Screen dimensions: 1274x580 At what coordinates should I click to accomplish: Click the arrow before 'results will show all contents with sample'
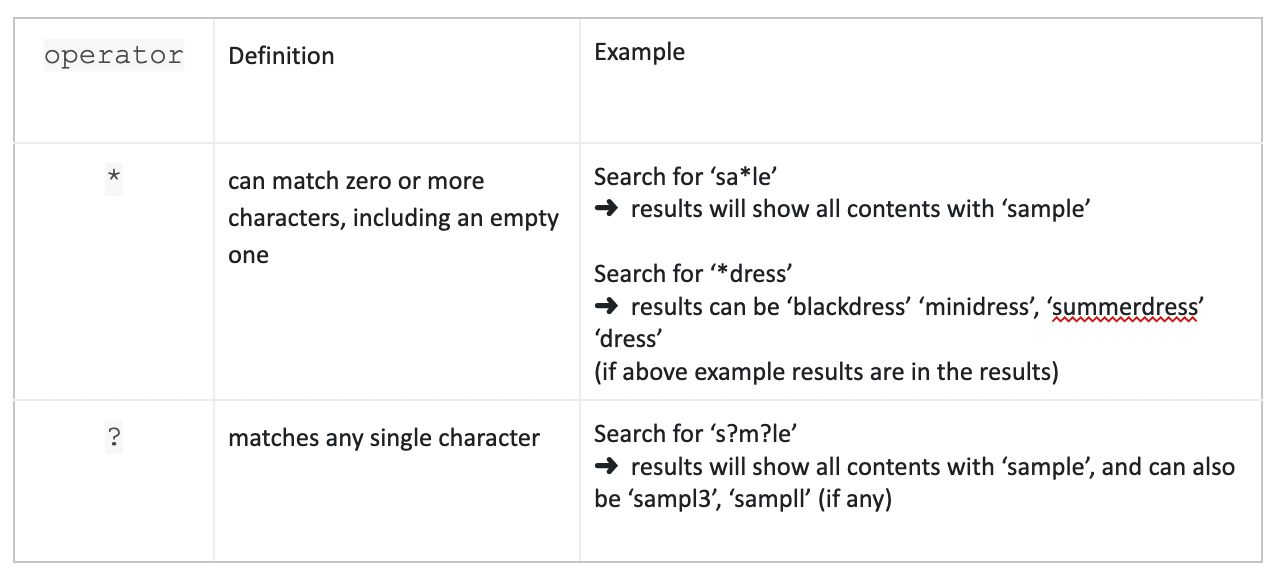[607, 210]
